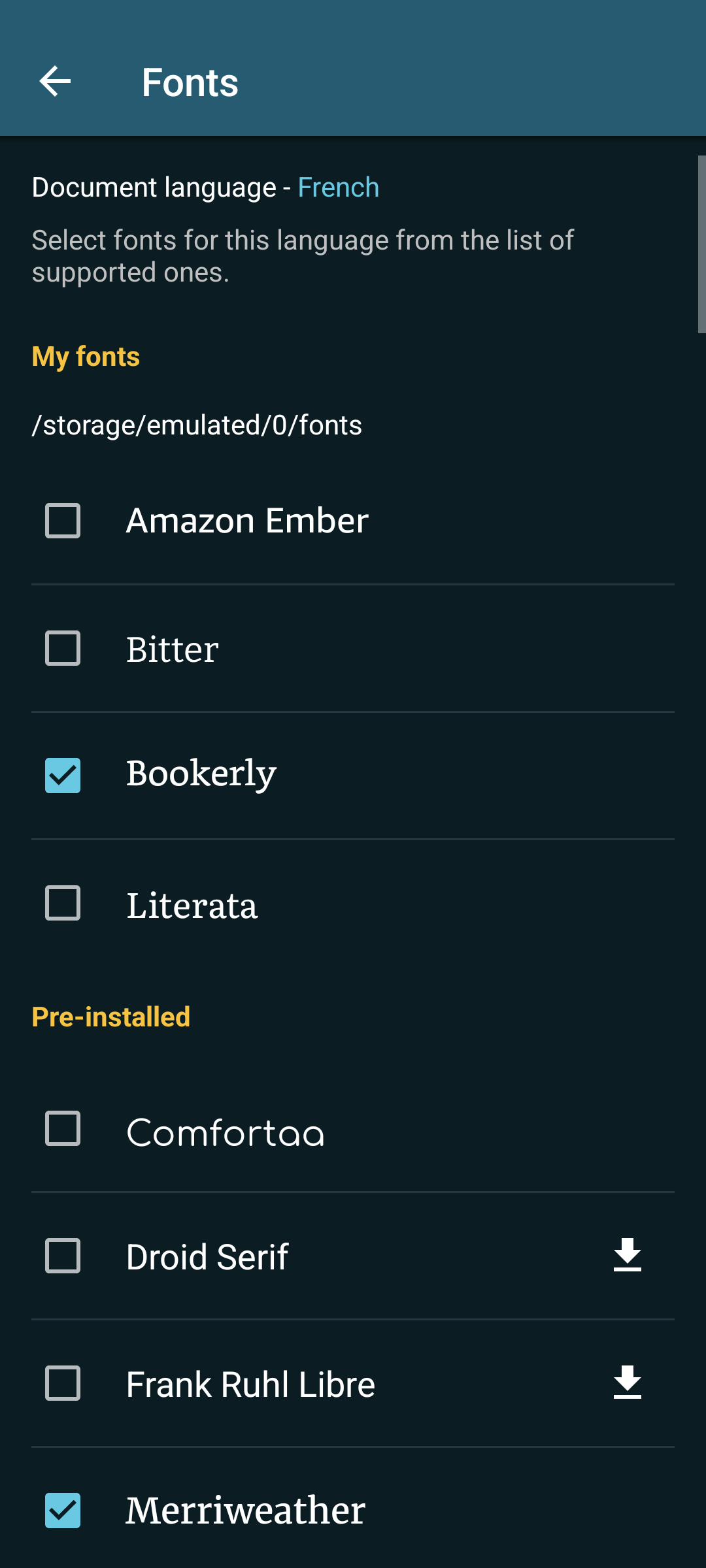Tap the Literata font label
Viewport: 706px width, 1568px height.
point(192,906)
